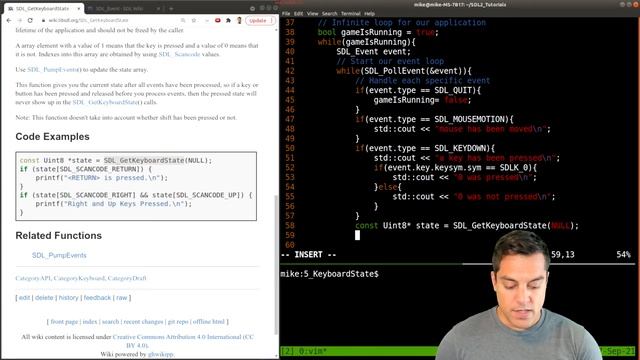Open the terminal Search menu
The image size is (640, 360).
329,13
